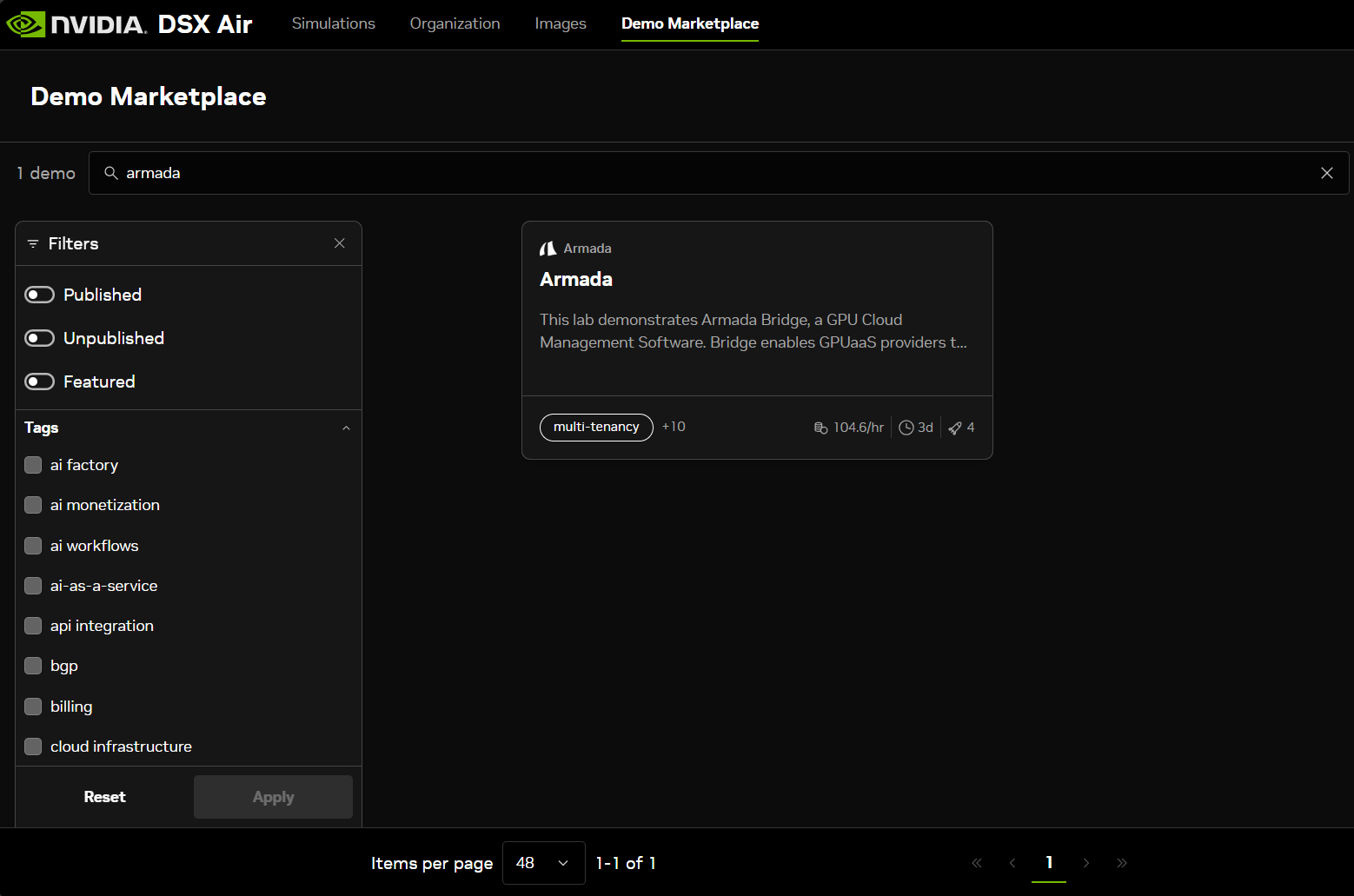Open the Simulations tab
Viewport: 1354px width, 896px height.
pyautogui.click(x=334, y=23)
